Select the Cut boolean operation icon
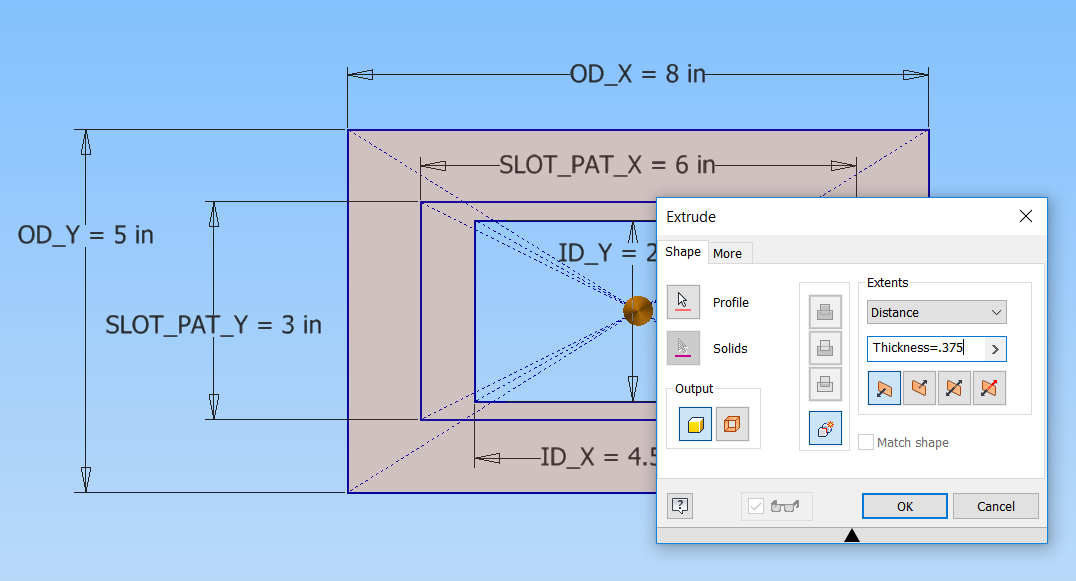Image resolution: width=1076 pixels, height=581 pixels. coord(825,348)
